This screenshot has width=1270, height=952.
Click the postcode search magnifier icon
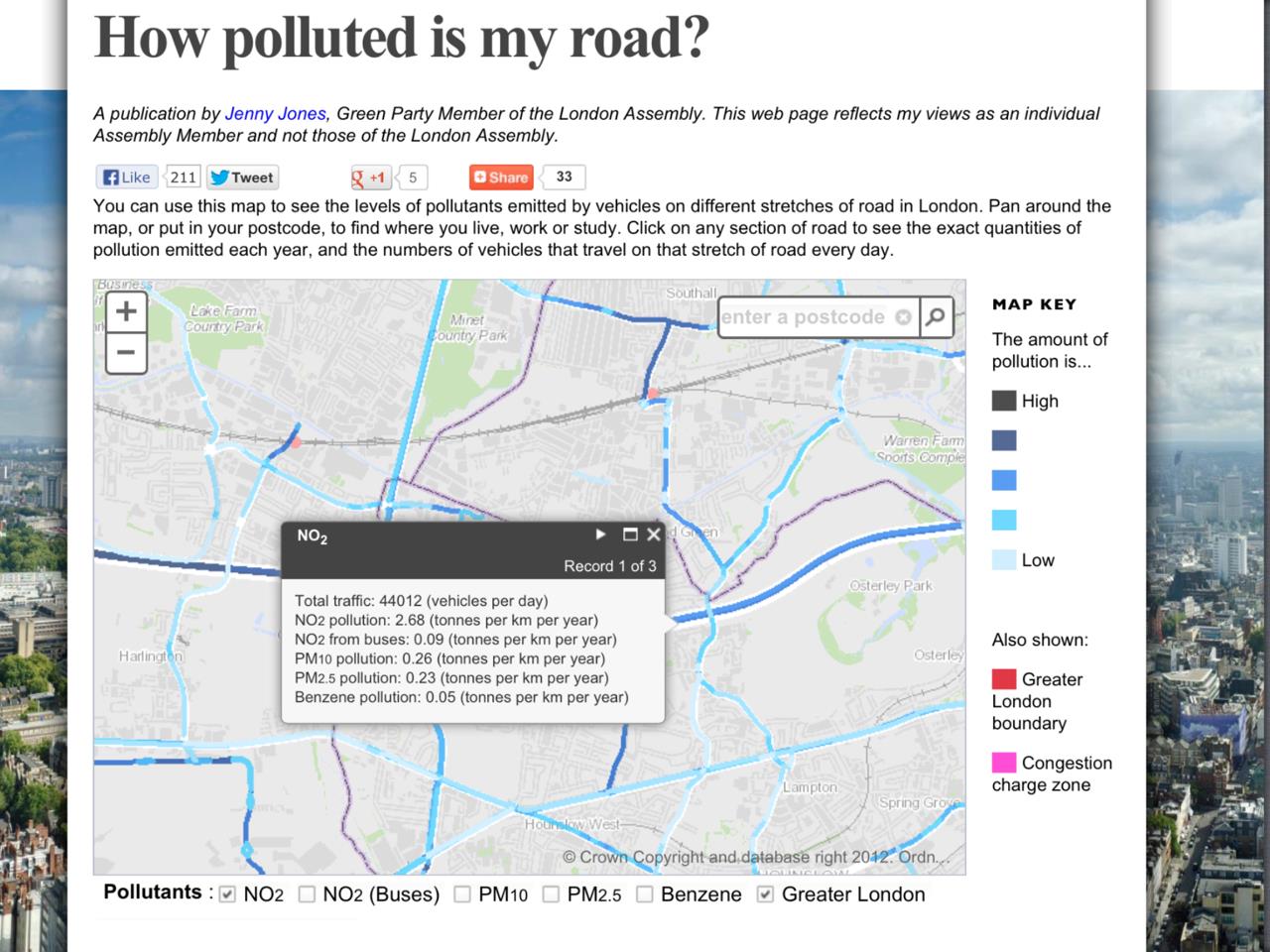click(x=935, y=317)
